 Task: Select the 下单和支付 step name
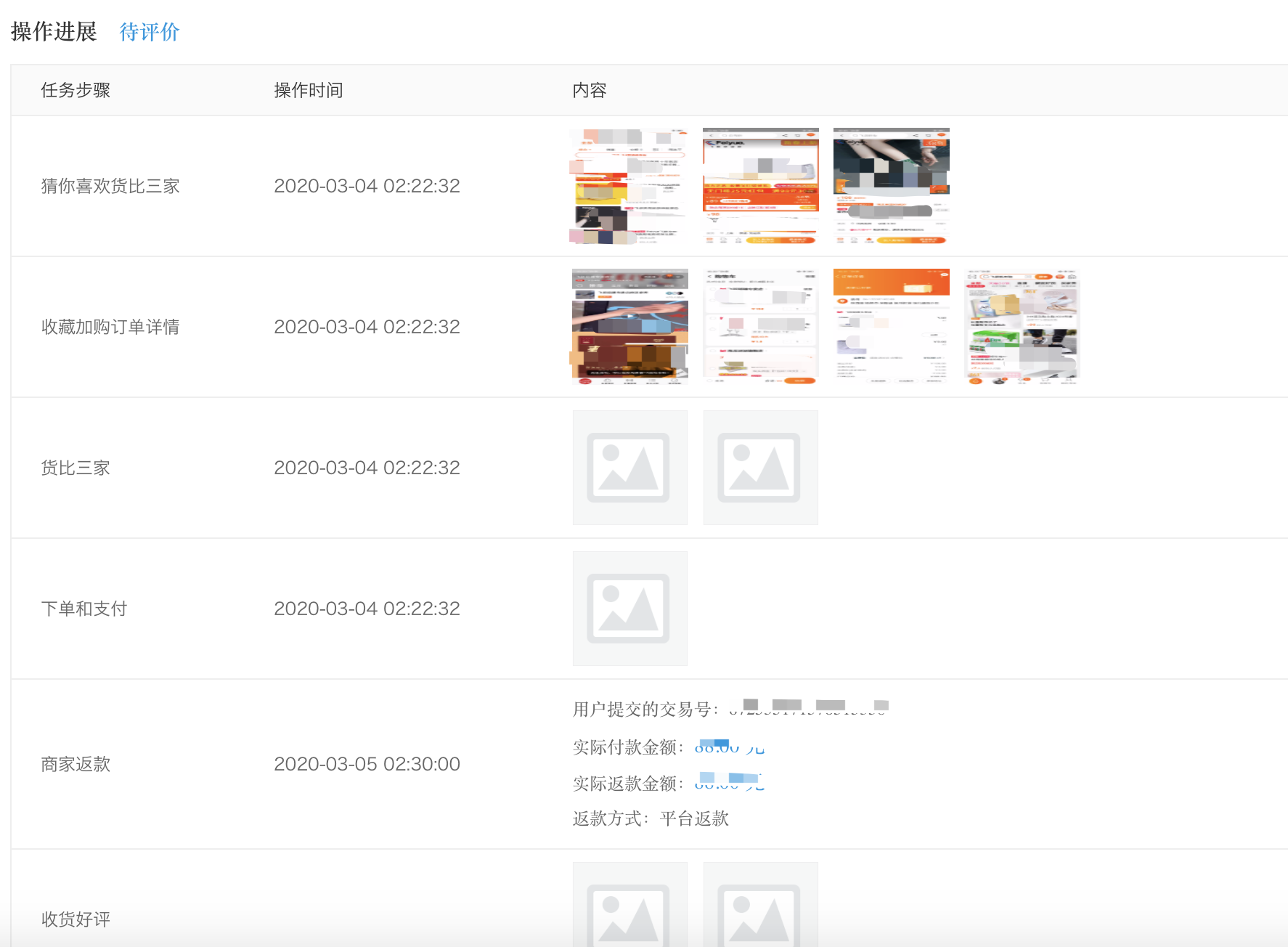(x=84, y=609)
